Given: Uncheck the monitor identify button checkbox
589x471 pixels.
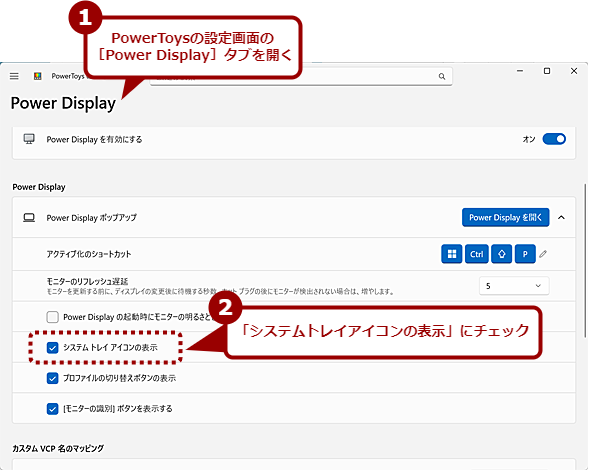Looking at the screenshot, I should pos(53,408).
